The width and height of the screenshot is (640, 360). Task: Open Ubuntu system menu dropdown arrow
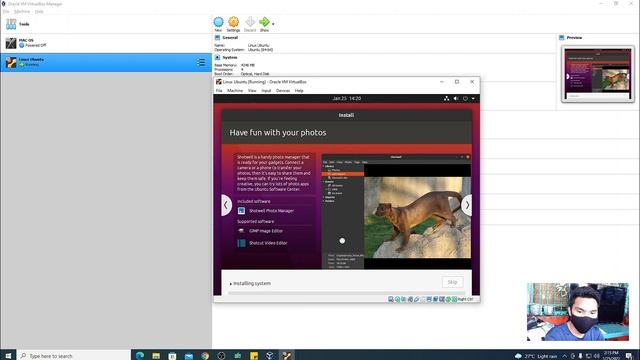pos(473,98)
